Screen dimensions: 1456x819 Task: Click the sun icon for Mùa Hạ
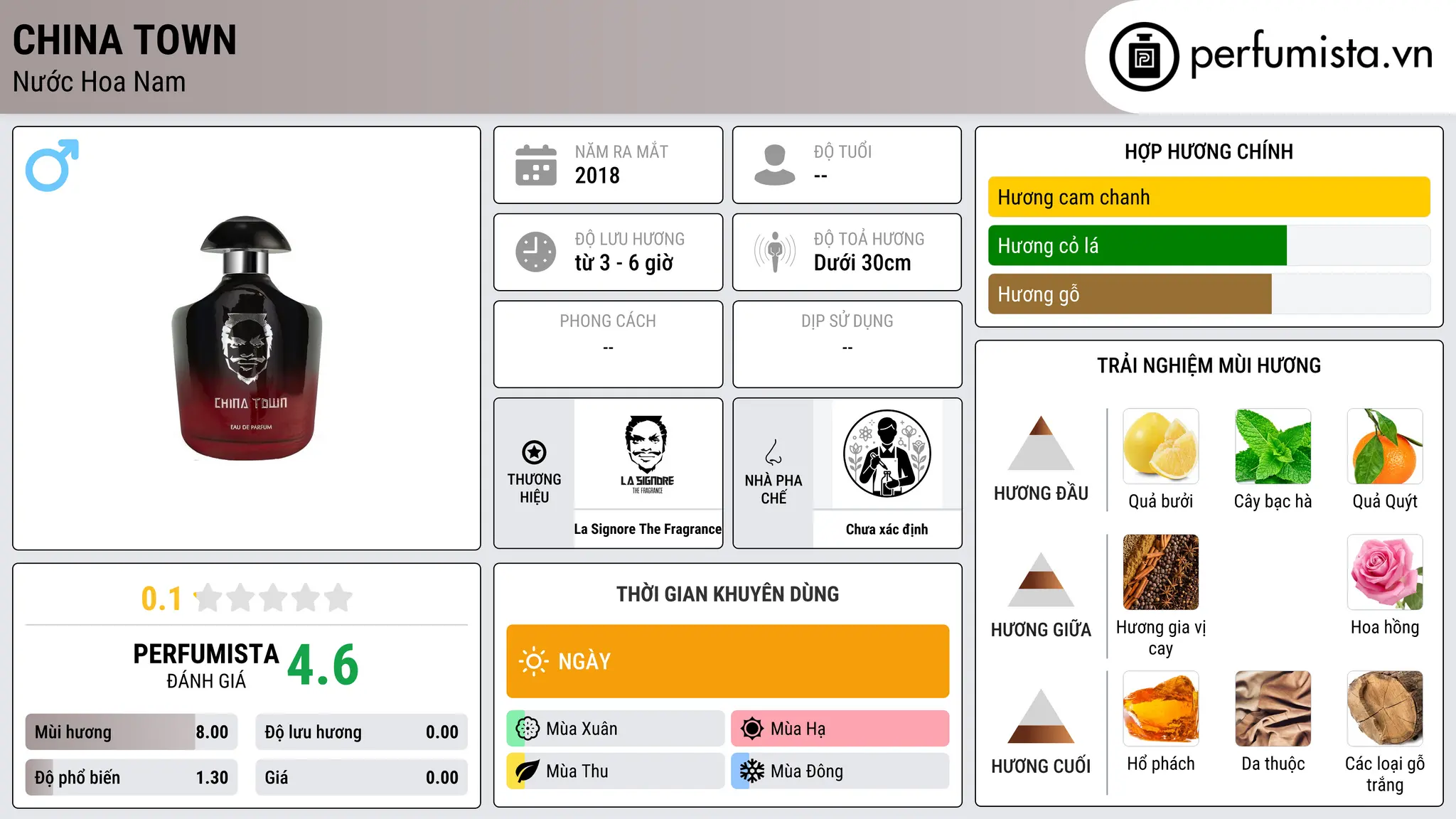752,729
